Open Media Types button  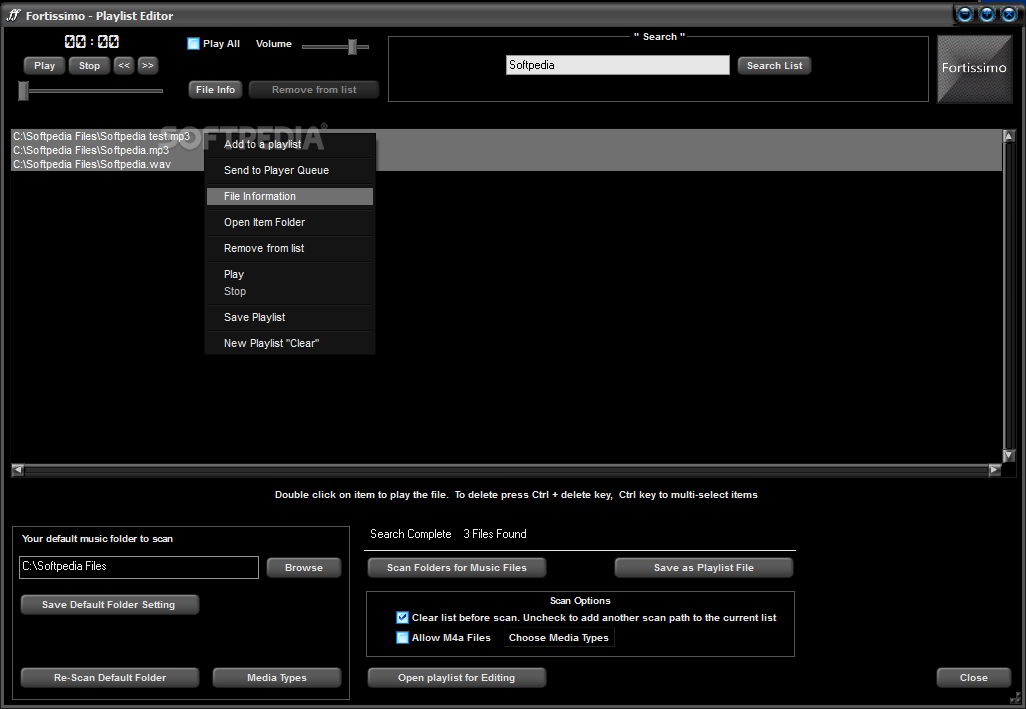277,678
